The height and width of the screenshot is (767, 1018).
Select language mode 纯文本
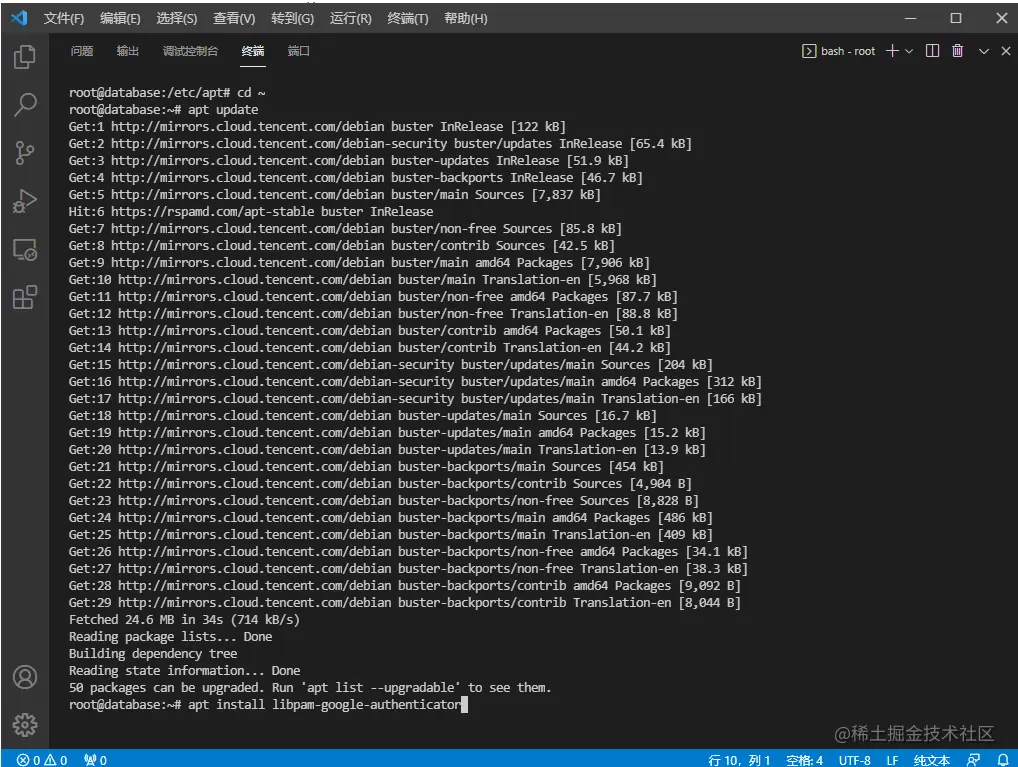[932, 759]
